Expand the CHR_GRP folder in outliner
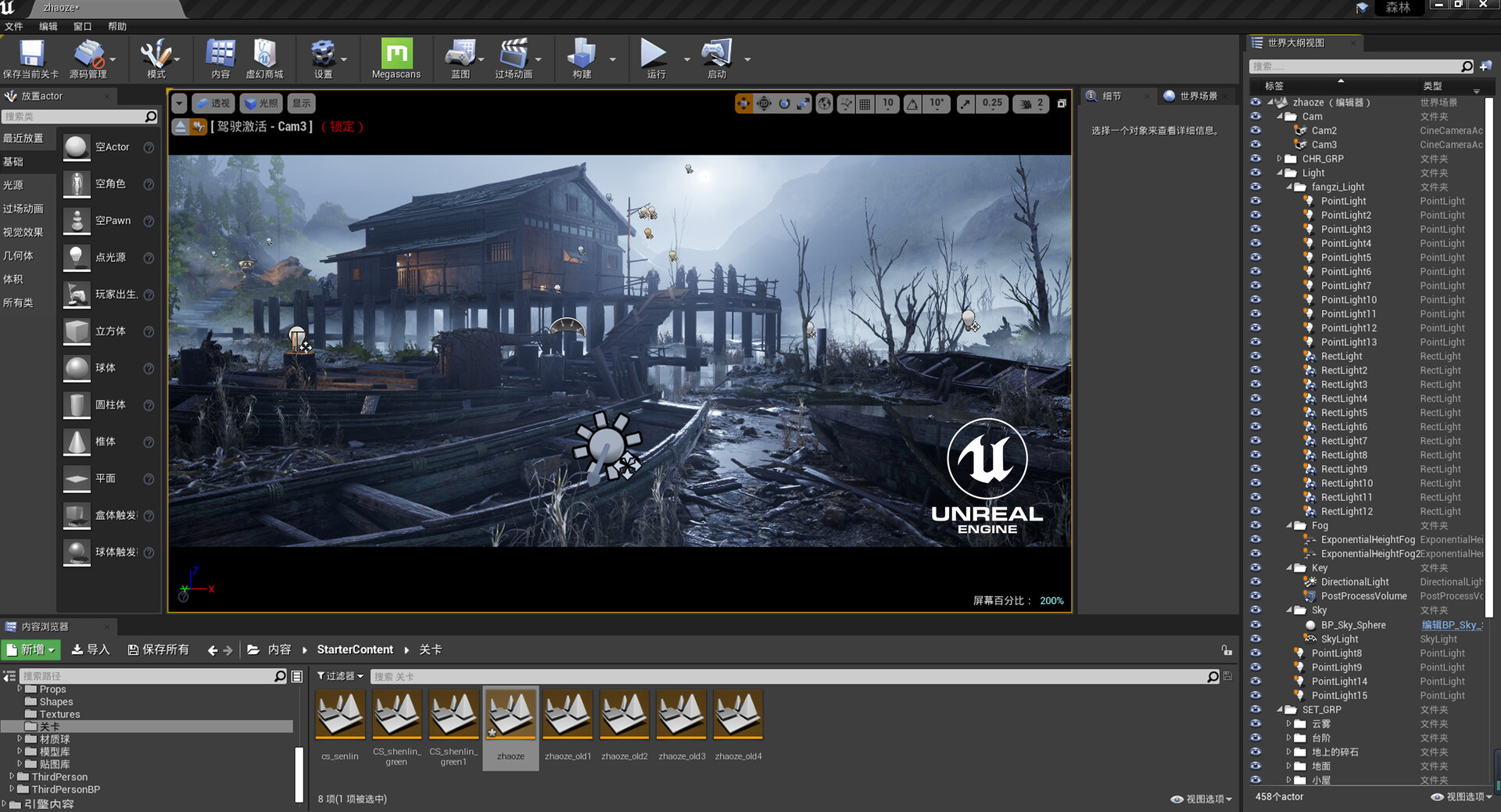The image size is (1501, 812). coord(1280,159)
